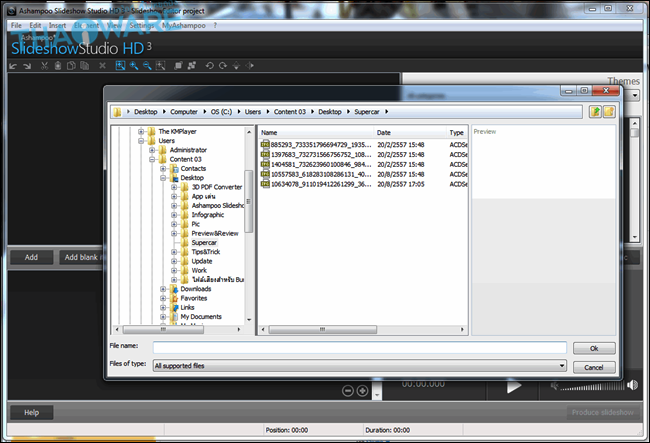The image size is (650, 443).
Task: Click the timeline zoom out minus circle
Action: (x=348, y=391)
